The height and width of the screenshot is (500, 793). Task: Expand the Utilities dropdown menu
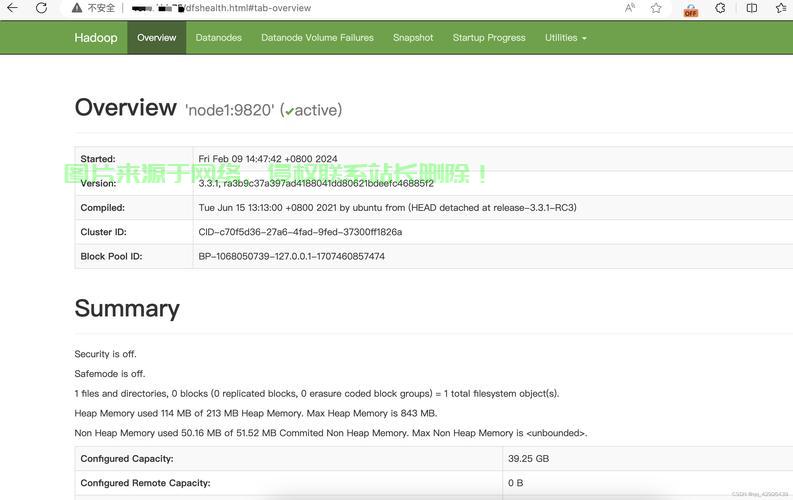(x=565, y=37)
